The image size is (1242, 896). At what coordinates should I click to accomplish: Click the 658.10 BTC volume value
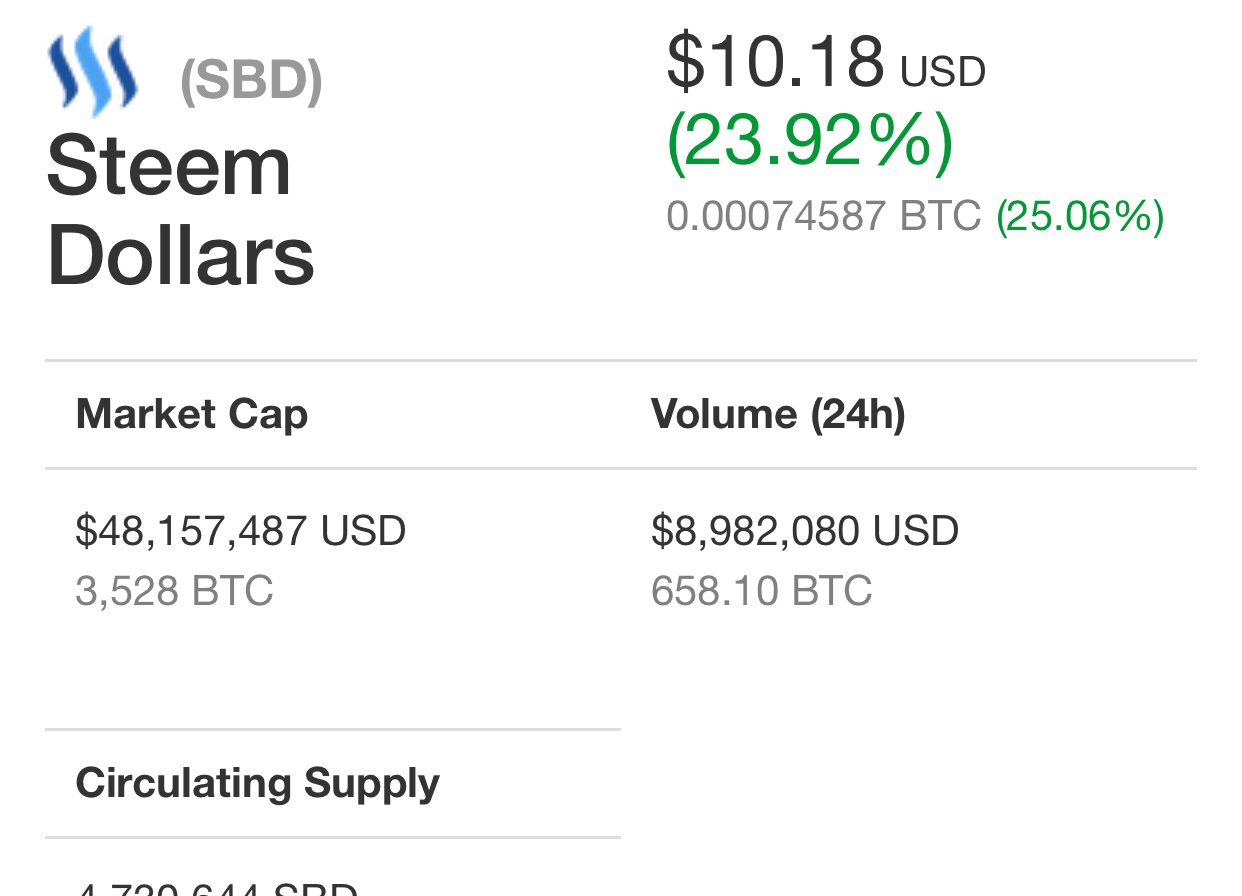click(x=762, y=591)
